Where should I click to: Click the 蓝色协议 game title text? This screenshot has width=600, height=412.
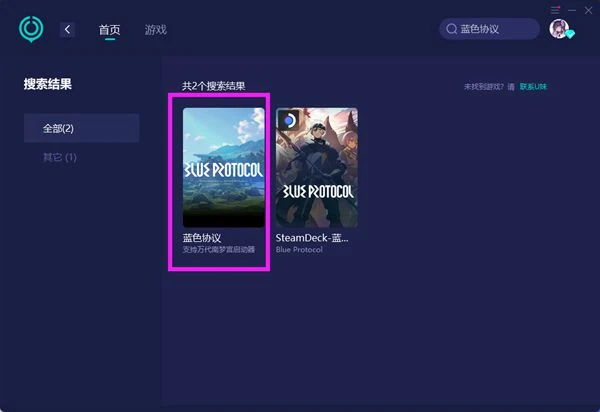tap(203, 239)
